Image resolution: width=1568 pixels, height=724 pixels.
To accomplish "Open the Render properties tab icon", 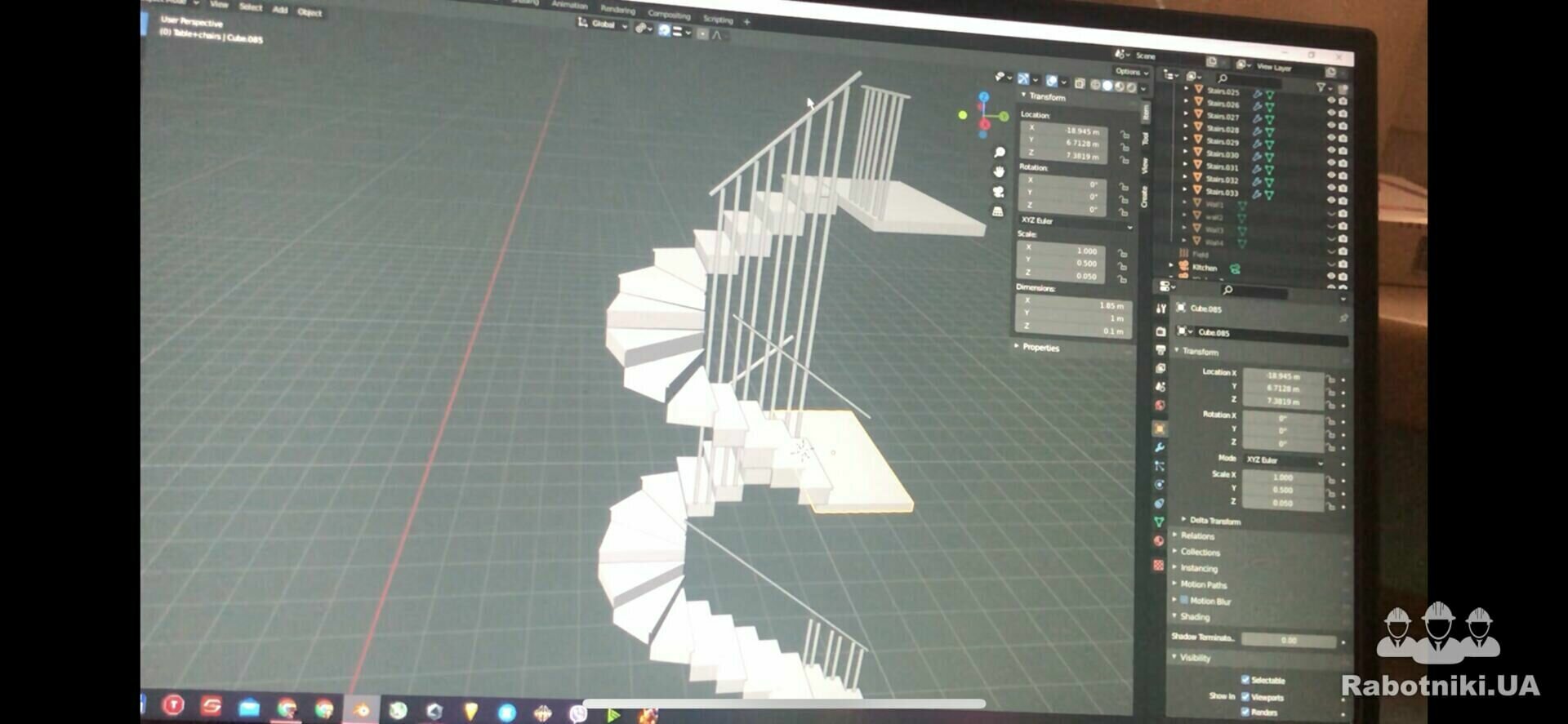I will 1160,331.
